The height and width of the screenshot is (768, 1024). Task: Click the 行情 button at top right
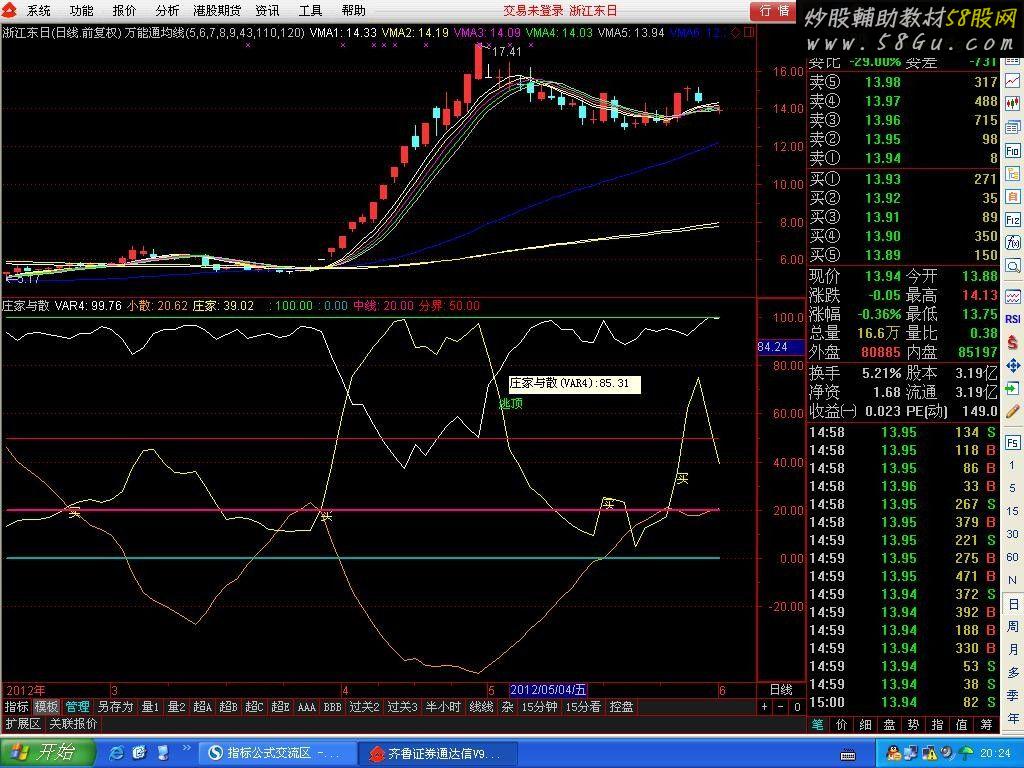775,10
